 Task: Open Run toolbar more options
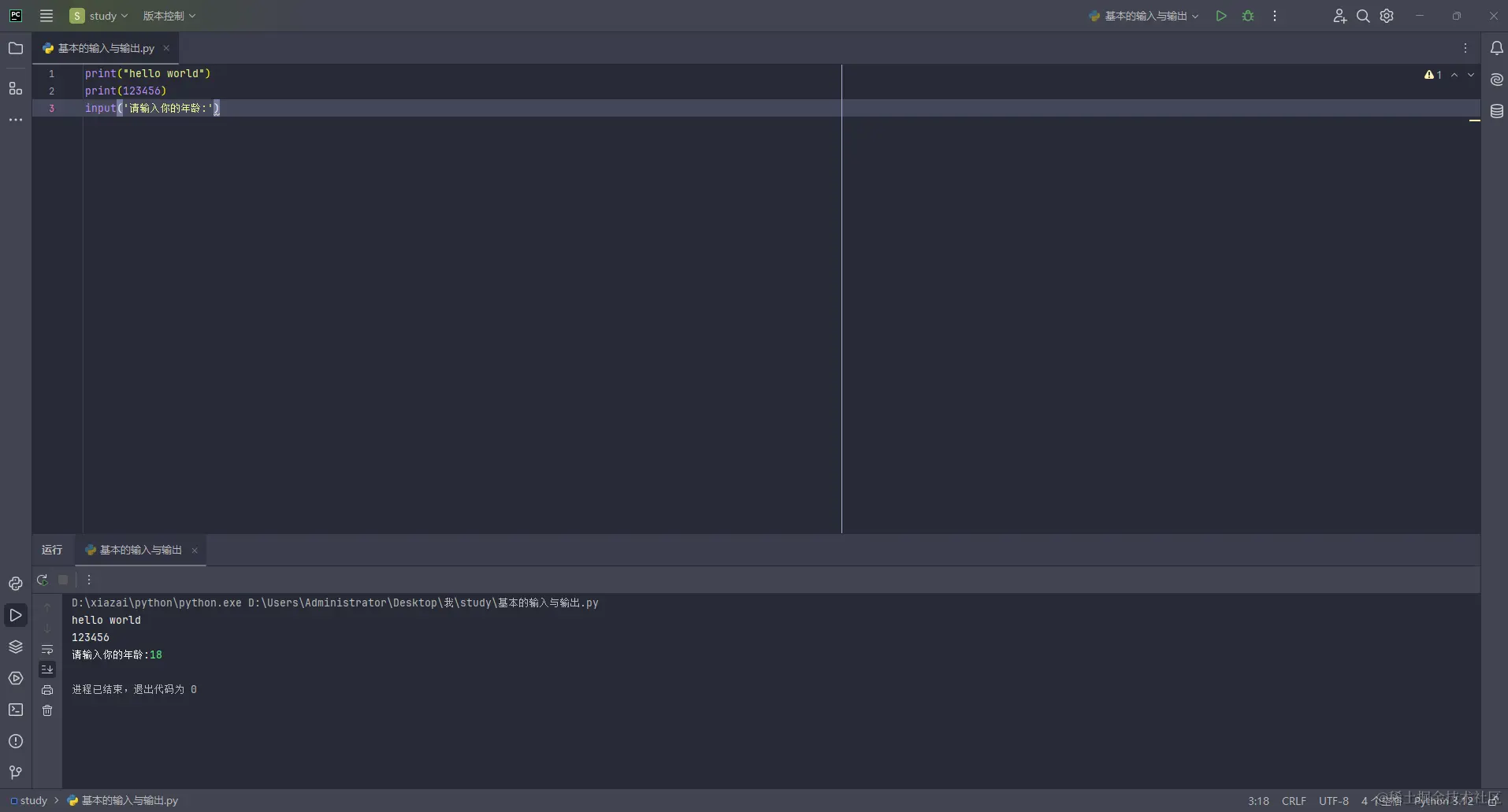pyautogui.click(x=89, y=580)
